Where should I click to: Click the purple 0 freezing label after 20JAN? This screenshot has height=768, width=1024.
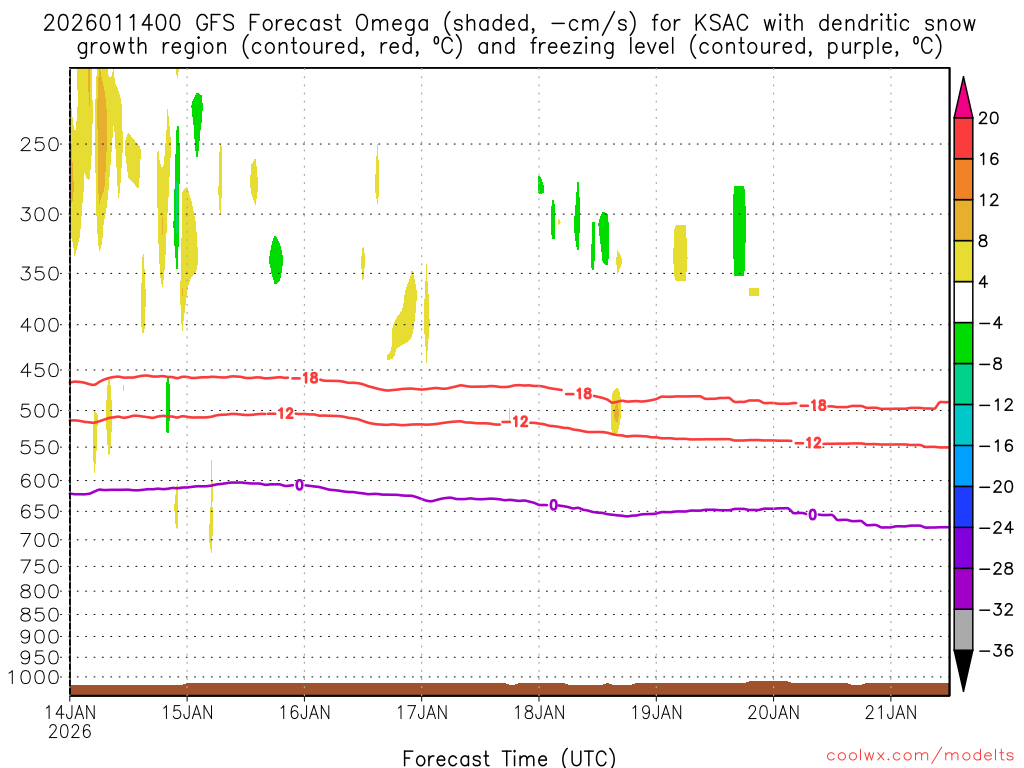tap(812, 515)
